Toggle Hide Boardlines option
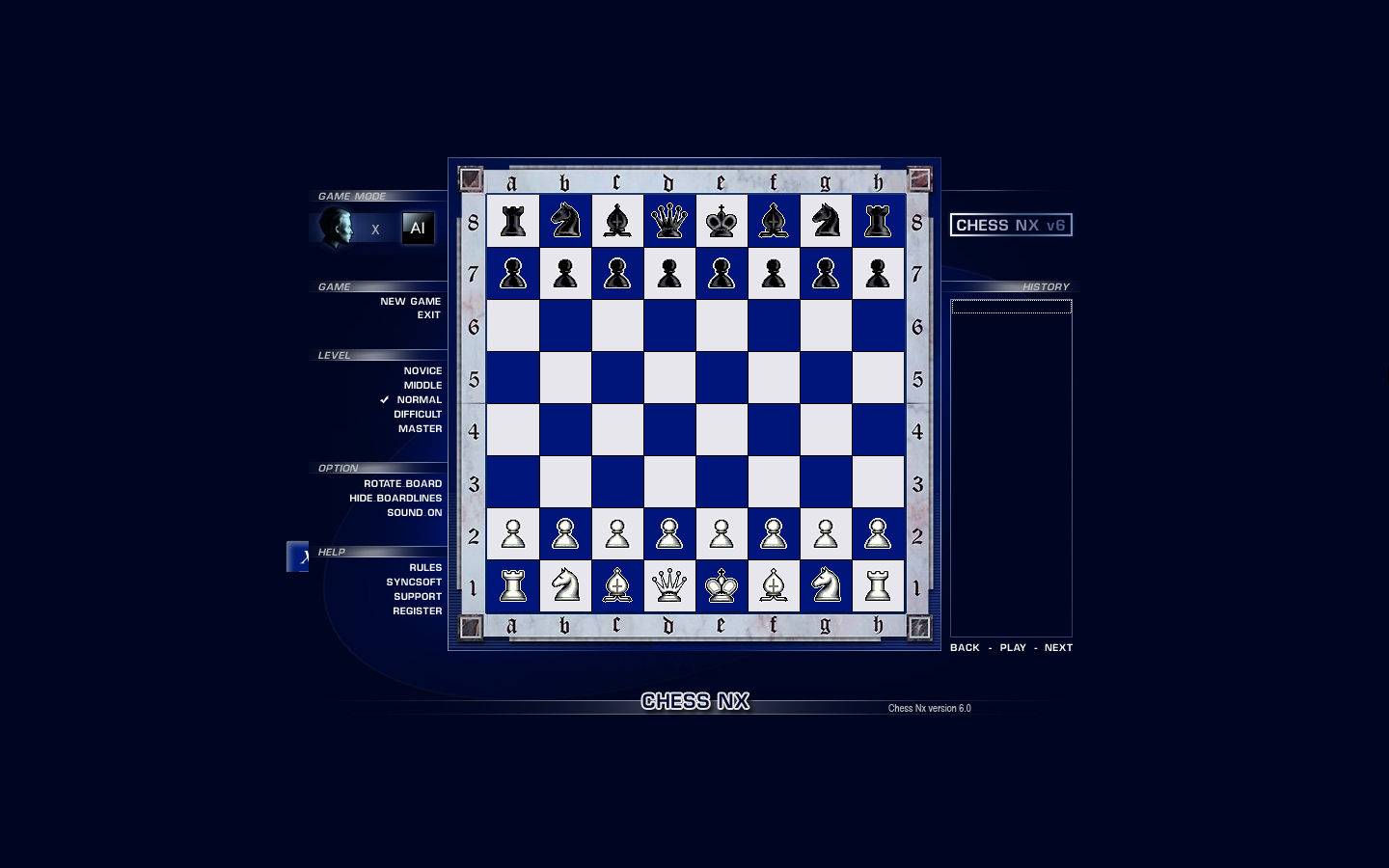The image size is (1389, 868). 395,498
